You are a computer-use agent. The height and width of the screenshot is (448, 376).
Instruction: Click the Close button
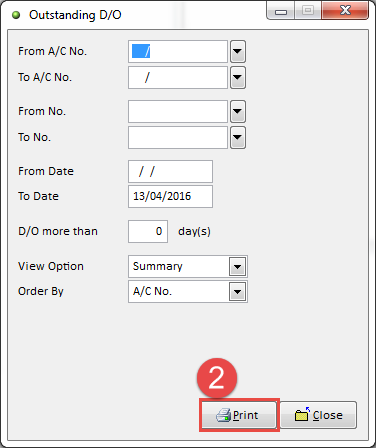click(318, 415)
